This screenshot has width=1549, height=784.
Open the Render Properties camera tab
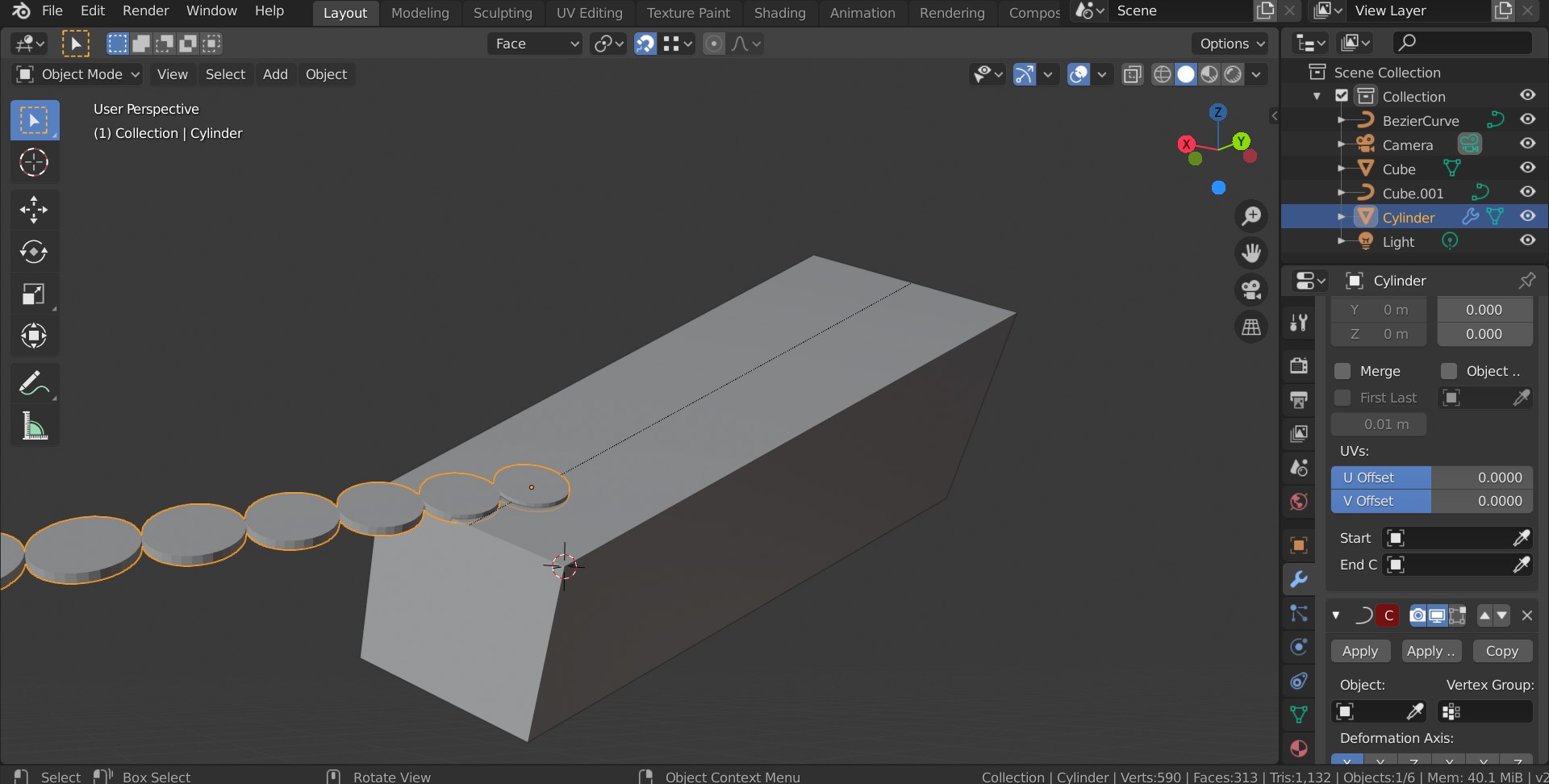pyautogui.click(x=1299, y=365)
